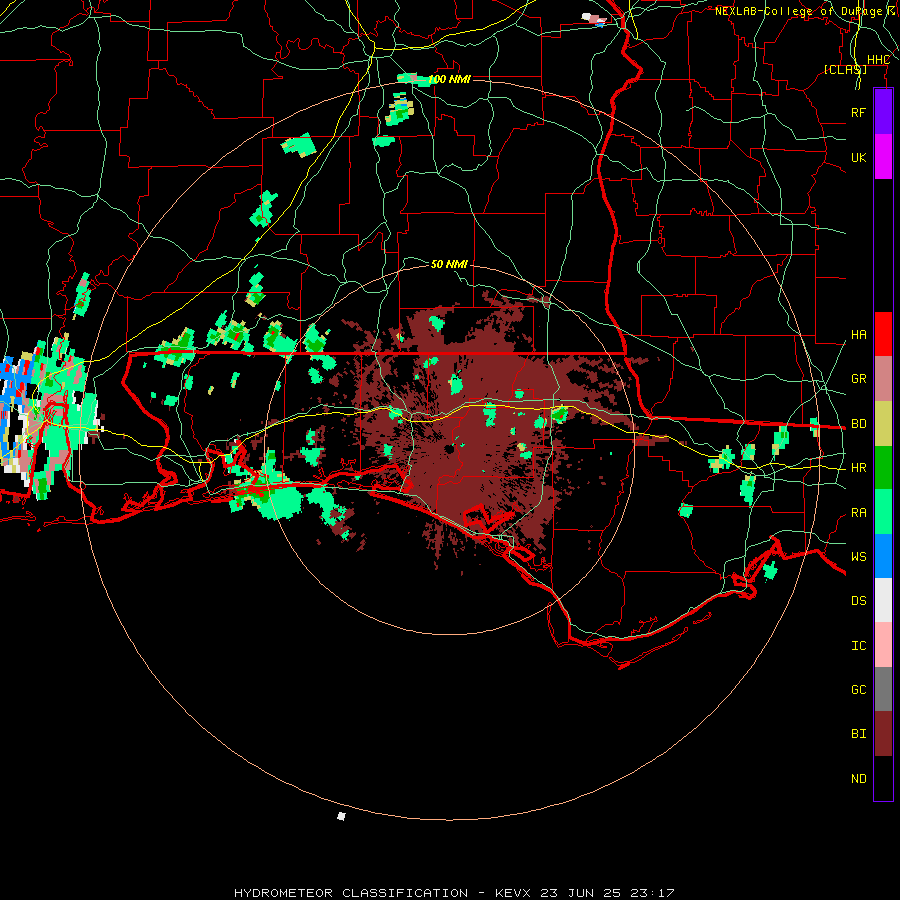Viewport: 900px width, 900px height.
Task: Click the Hydrometeor Classification KEVX title caption
Action: click(454, 893)
